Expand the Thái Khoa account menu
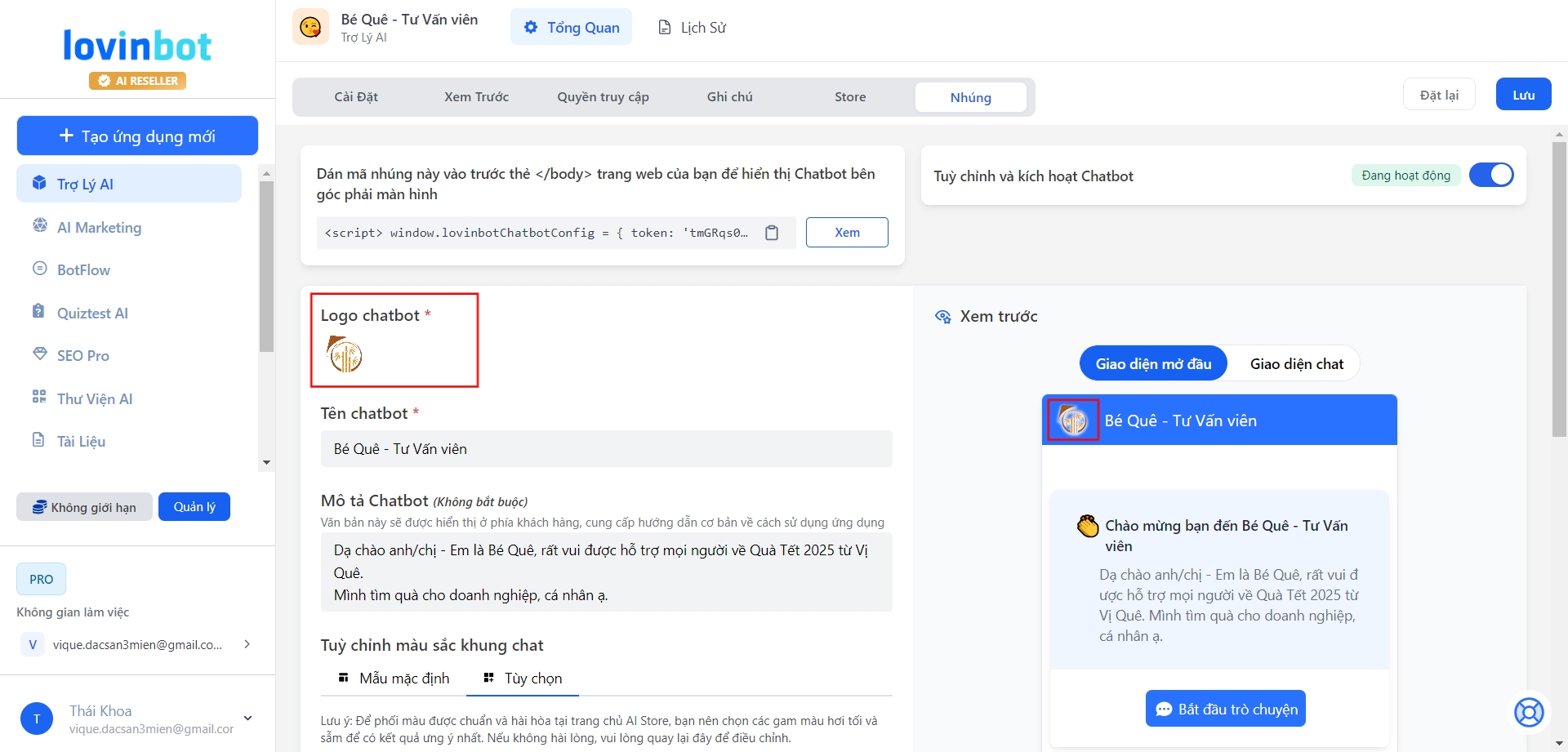Viewport: 1568px width, 752px height. point(247,719)
